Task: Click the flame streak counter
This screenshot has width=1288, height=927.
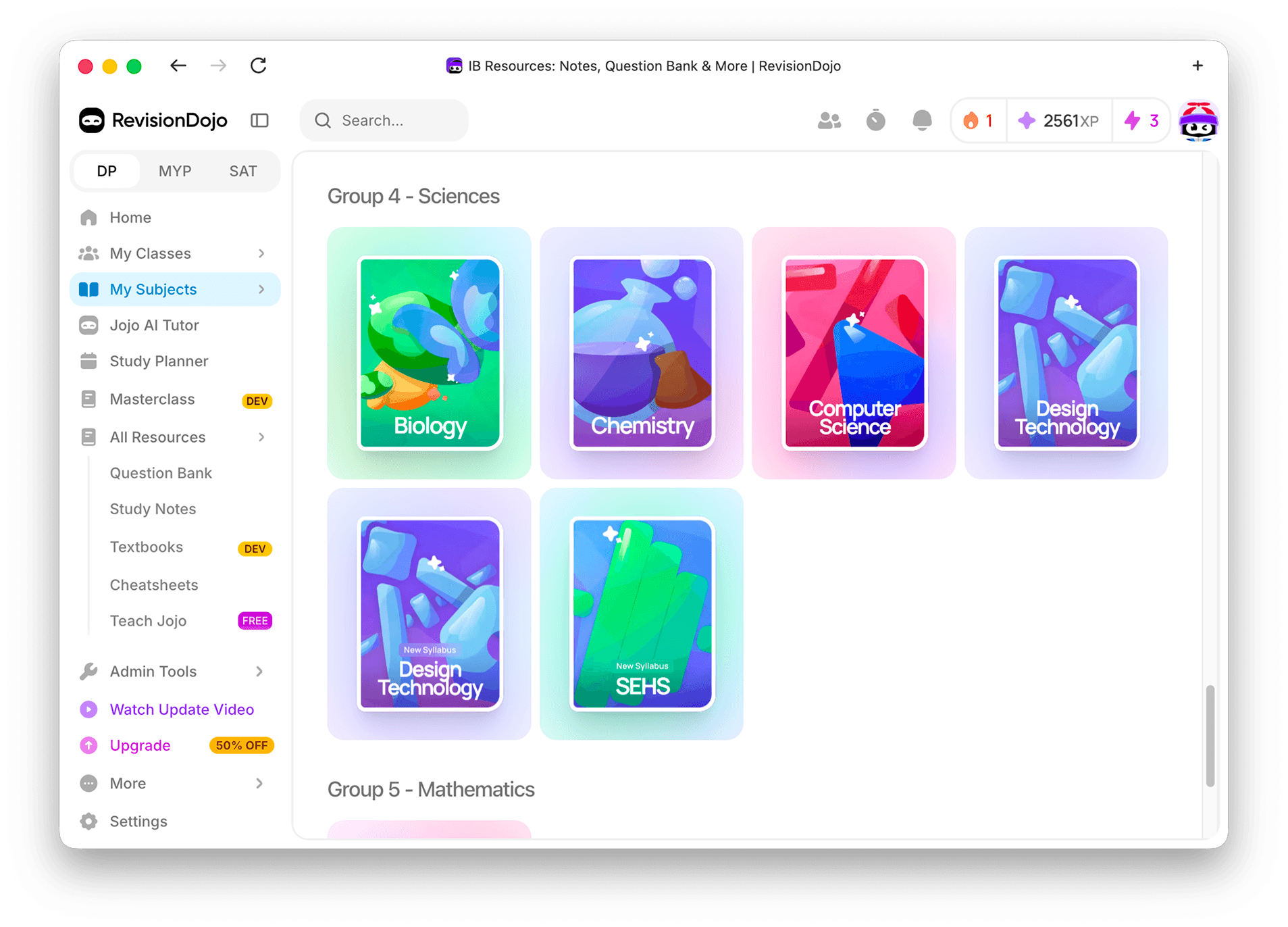Action: 978,120
